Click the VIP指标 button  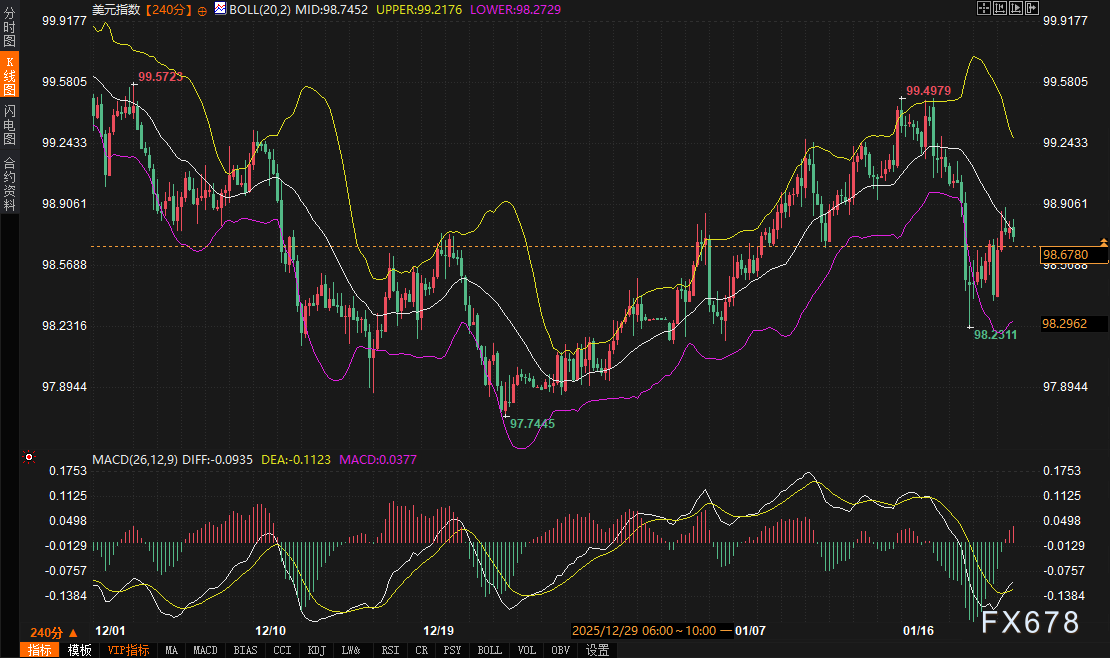(131, 649)
